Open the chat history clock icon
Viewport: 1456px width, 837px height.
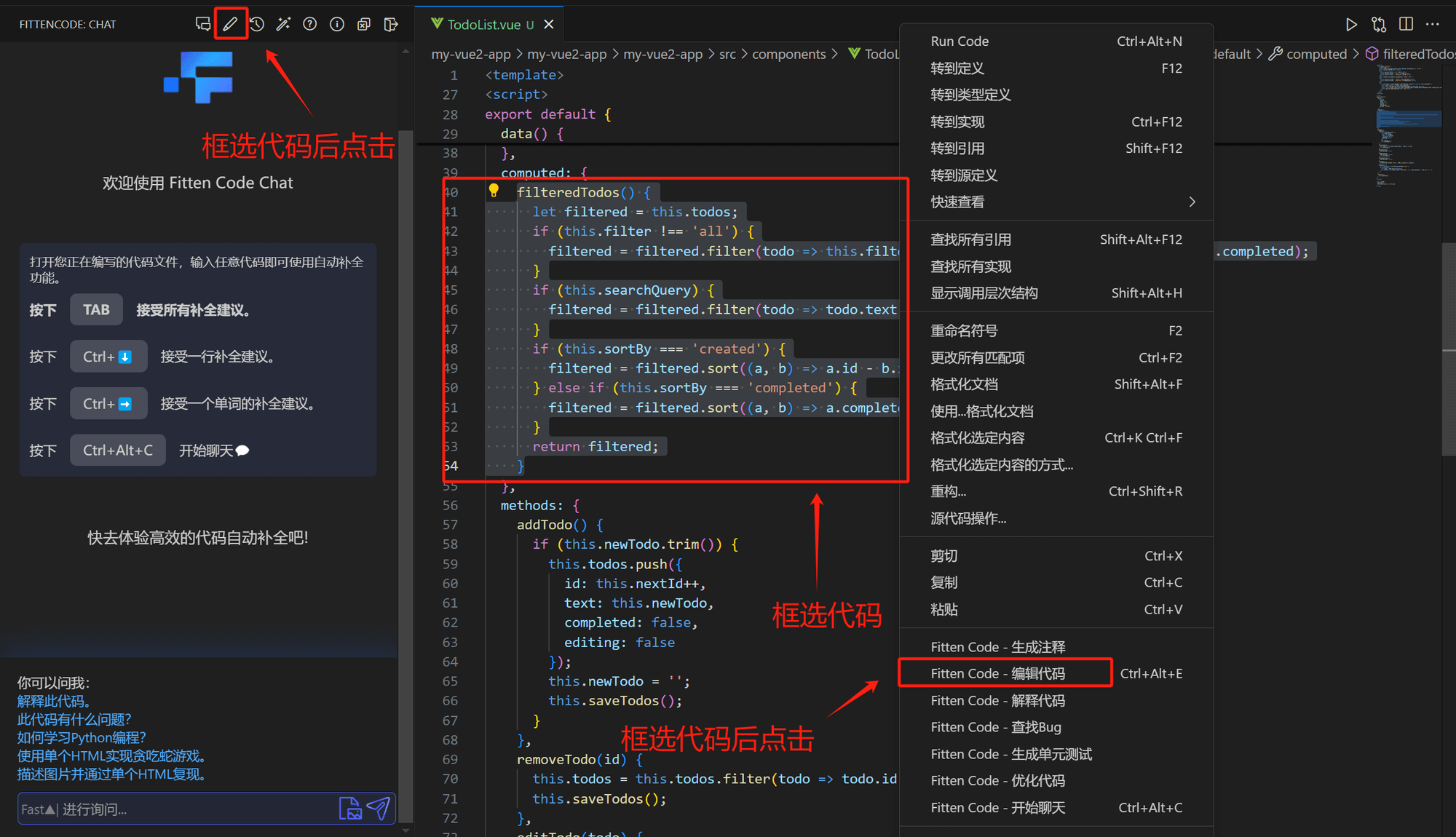coord(257,24)
